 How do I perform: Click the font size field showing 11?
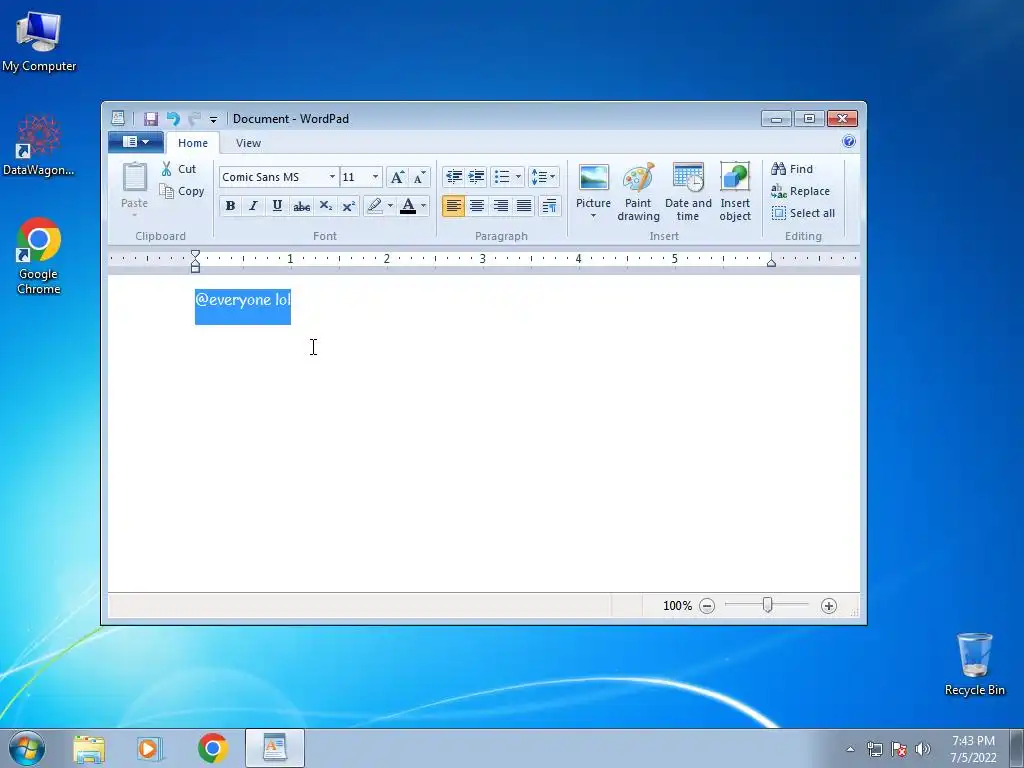pos(355,177)
